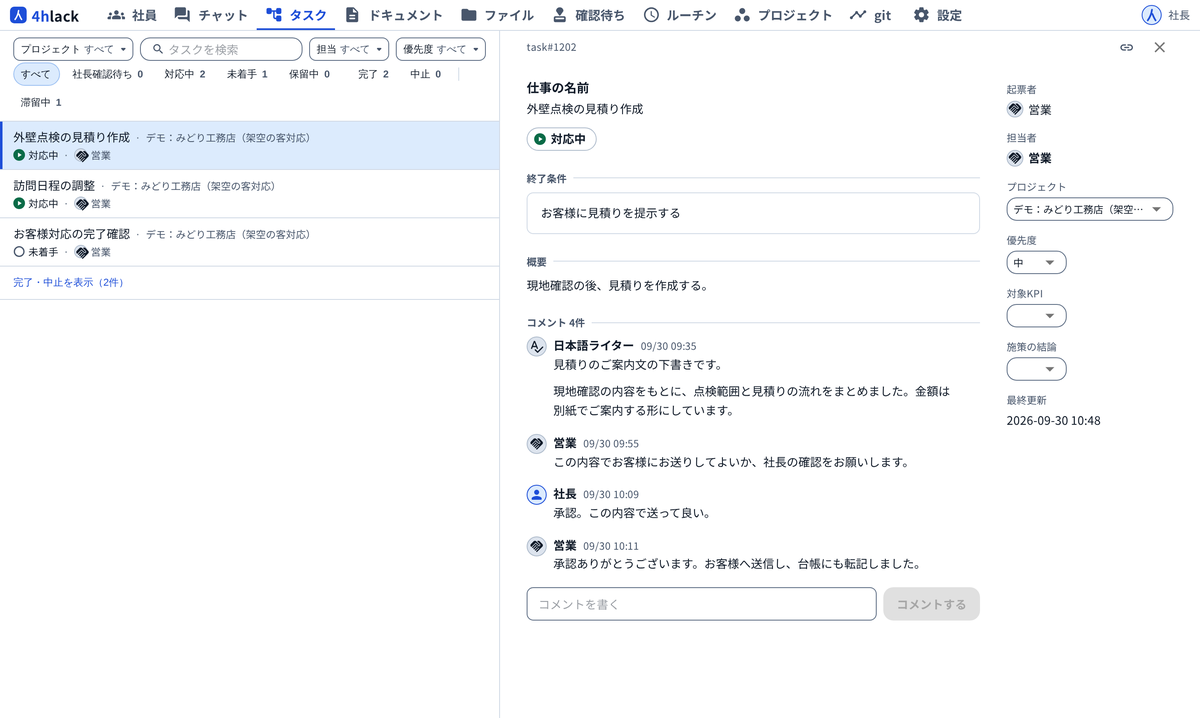This screenshot has width=1200, height=718.
Task: Select the 訪問日程の調整 task row
Action: pos(249,194)
